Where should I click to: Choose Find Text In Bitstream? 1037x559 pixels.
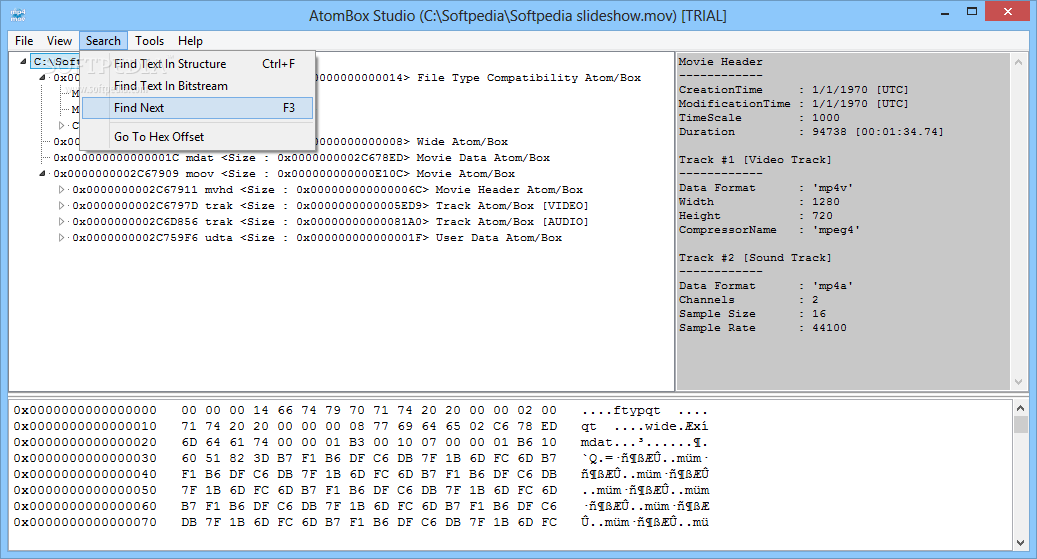point(198,86)
